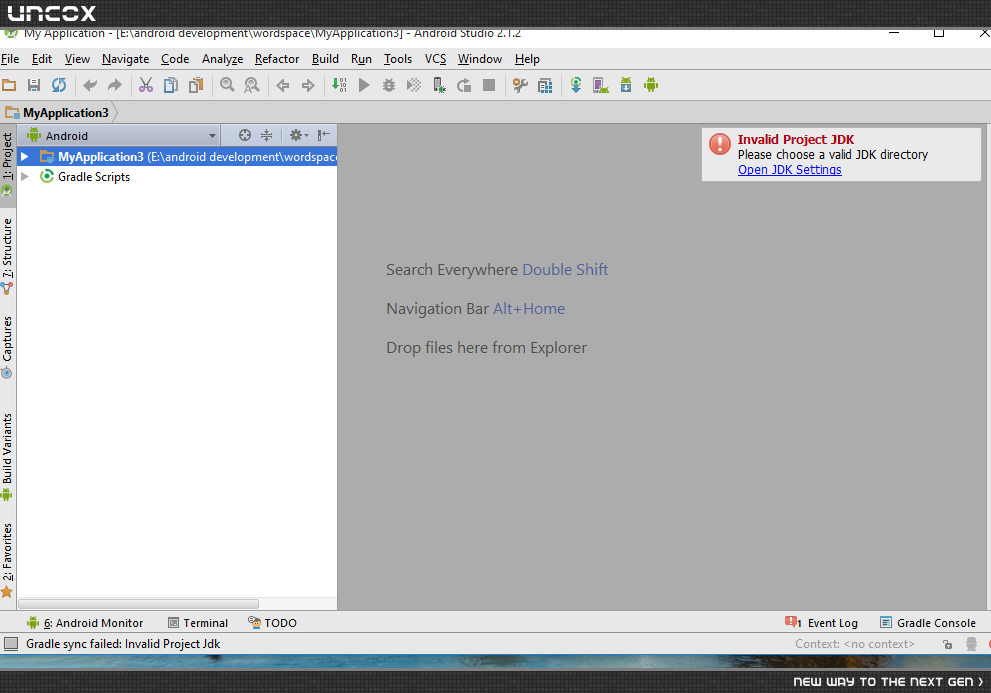Open the Tools menu
This screenshot has height=693, width=991.
pos(398,59)
